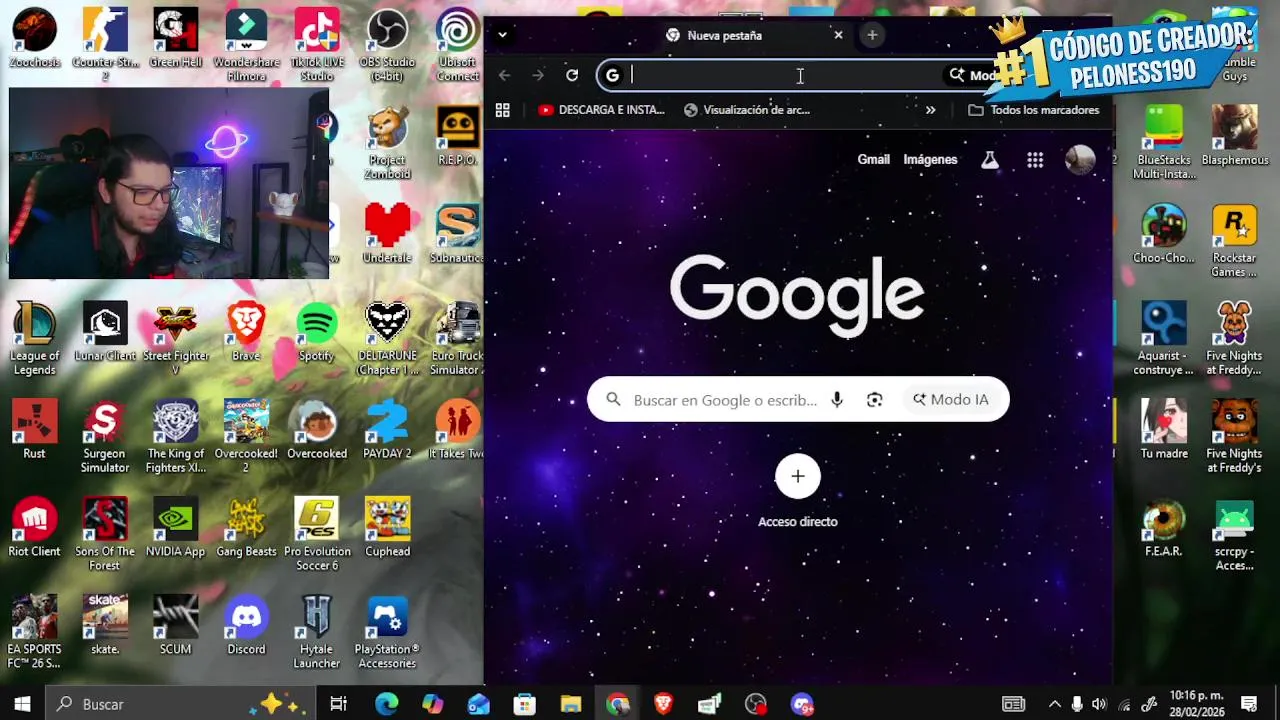This screenshot has width=1280, height=720.
Task: Add Acceso directo shortcut
Action: click(797, 477)
